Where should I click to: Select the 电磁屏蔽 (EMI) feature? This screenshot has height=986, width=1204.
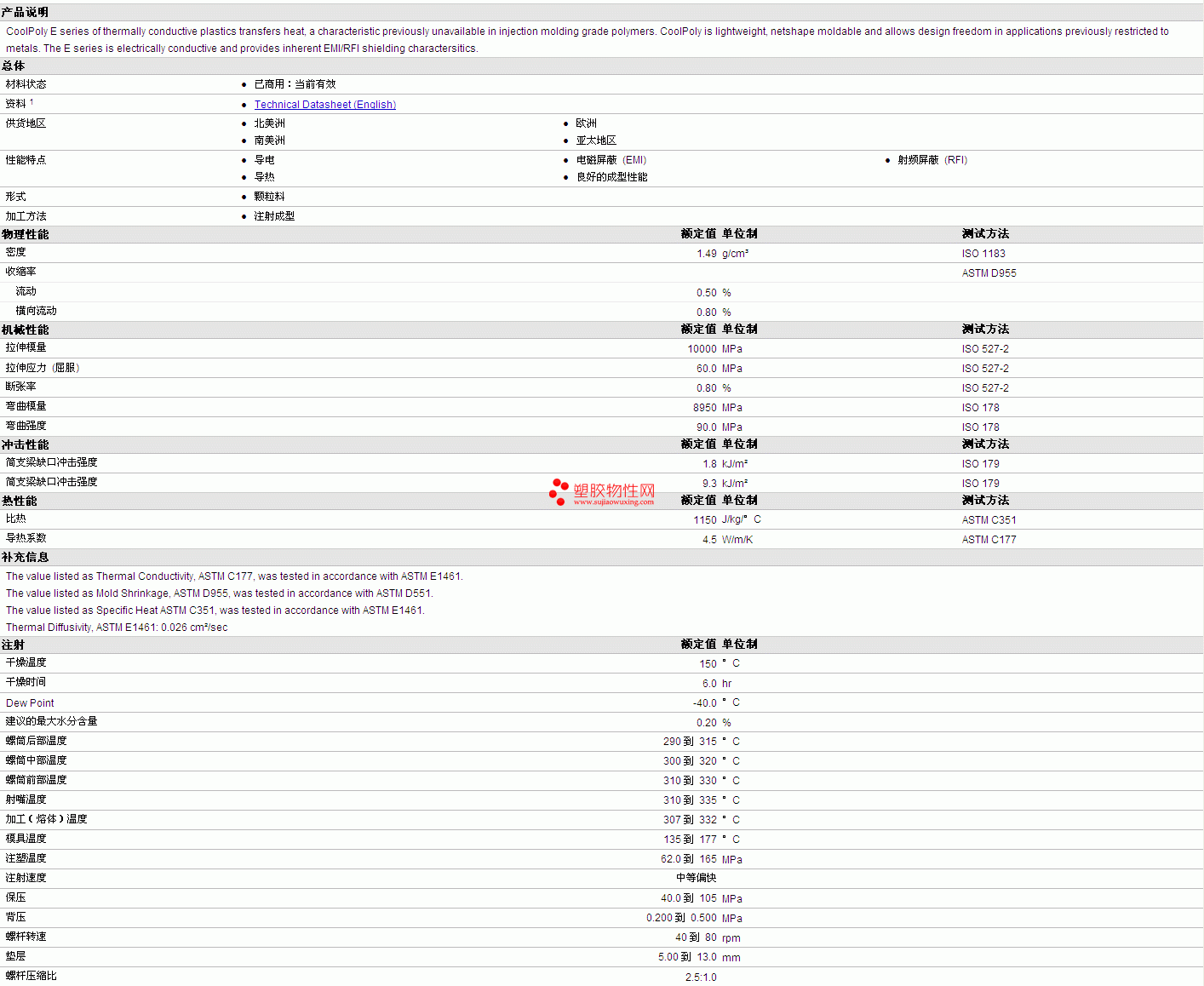click(611, 160)
